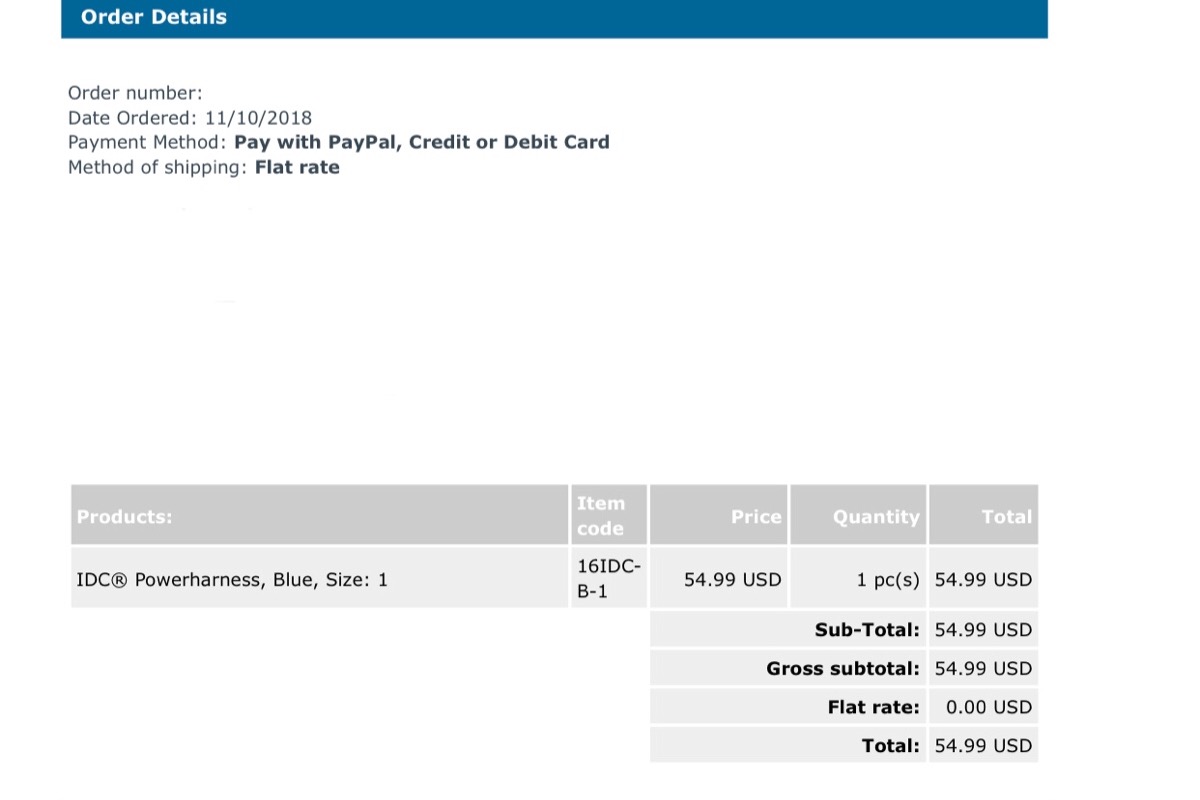Select the IDC Powerharness product name
Viewport: 1200px width, 800px height.
tap(232, 579)
